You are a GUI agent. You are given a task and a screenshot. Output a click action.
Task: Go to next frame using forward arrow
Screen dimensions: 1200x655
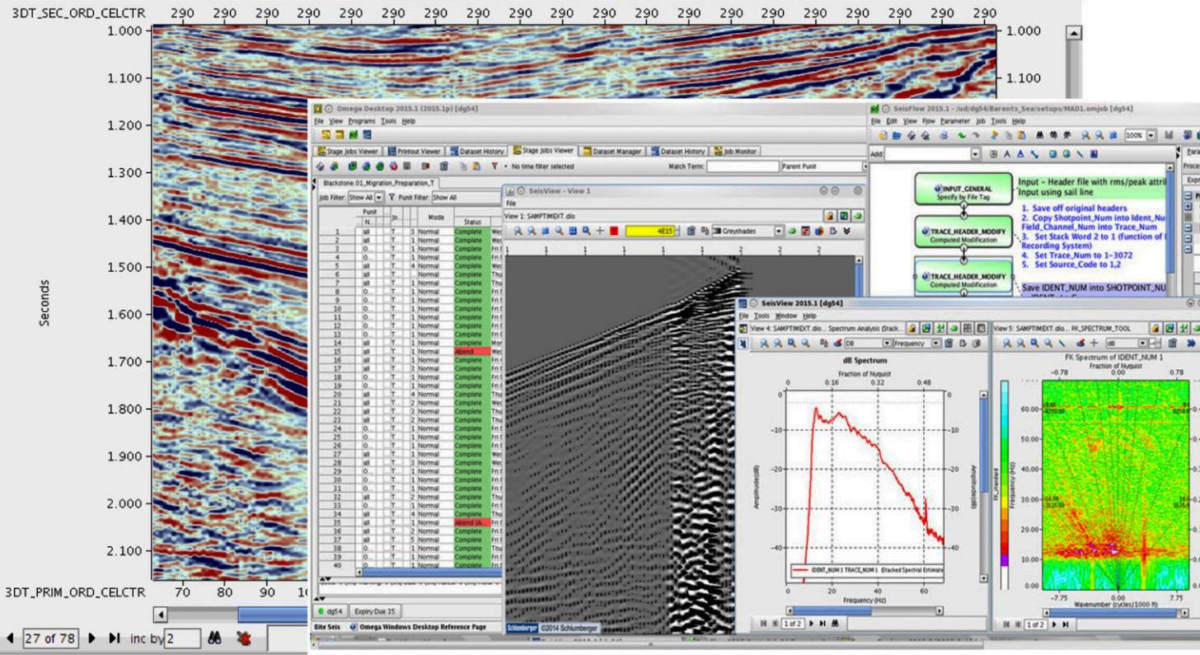(x=92, y=637)
